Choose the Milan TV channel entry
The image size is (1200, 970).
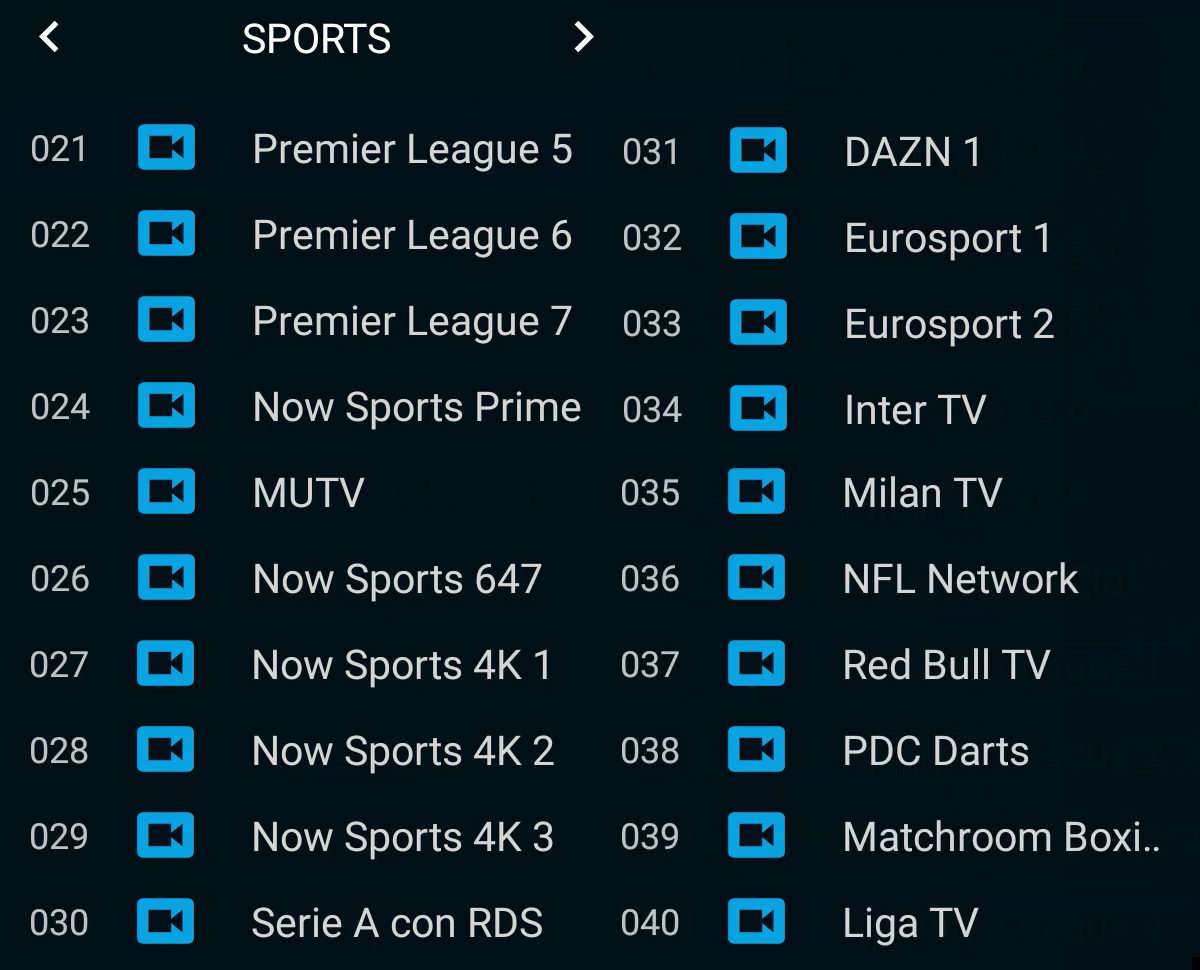tap(920, 492)
